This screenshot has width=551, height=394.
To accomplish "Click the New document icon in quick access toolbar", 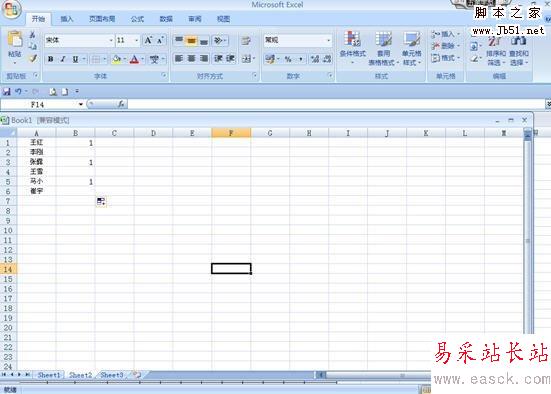I will click(65, 92).
